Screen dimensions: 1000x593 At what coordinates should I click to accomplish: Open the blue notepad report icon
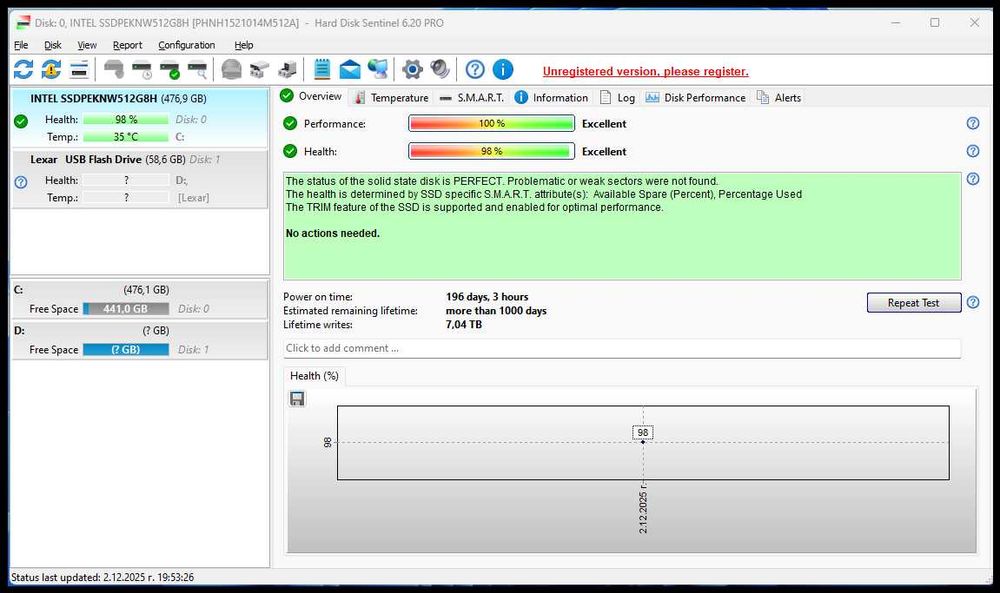click(322, 70)
